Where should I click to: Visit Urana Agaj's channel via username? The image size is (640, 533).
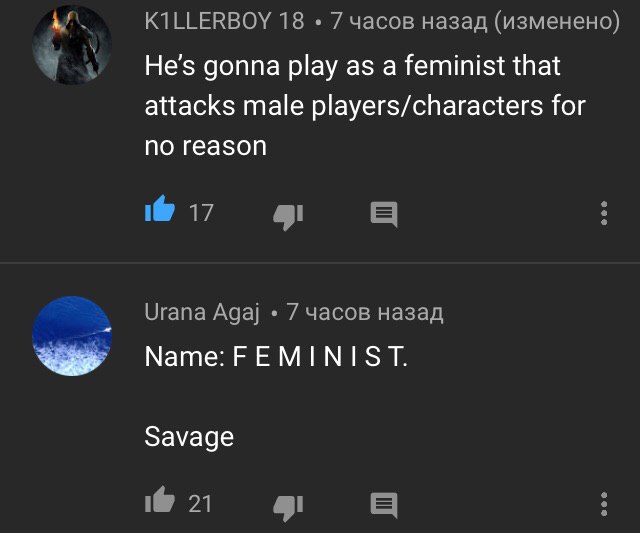coord(202,313)
